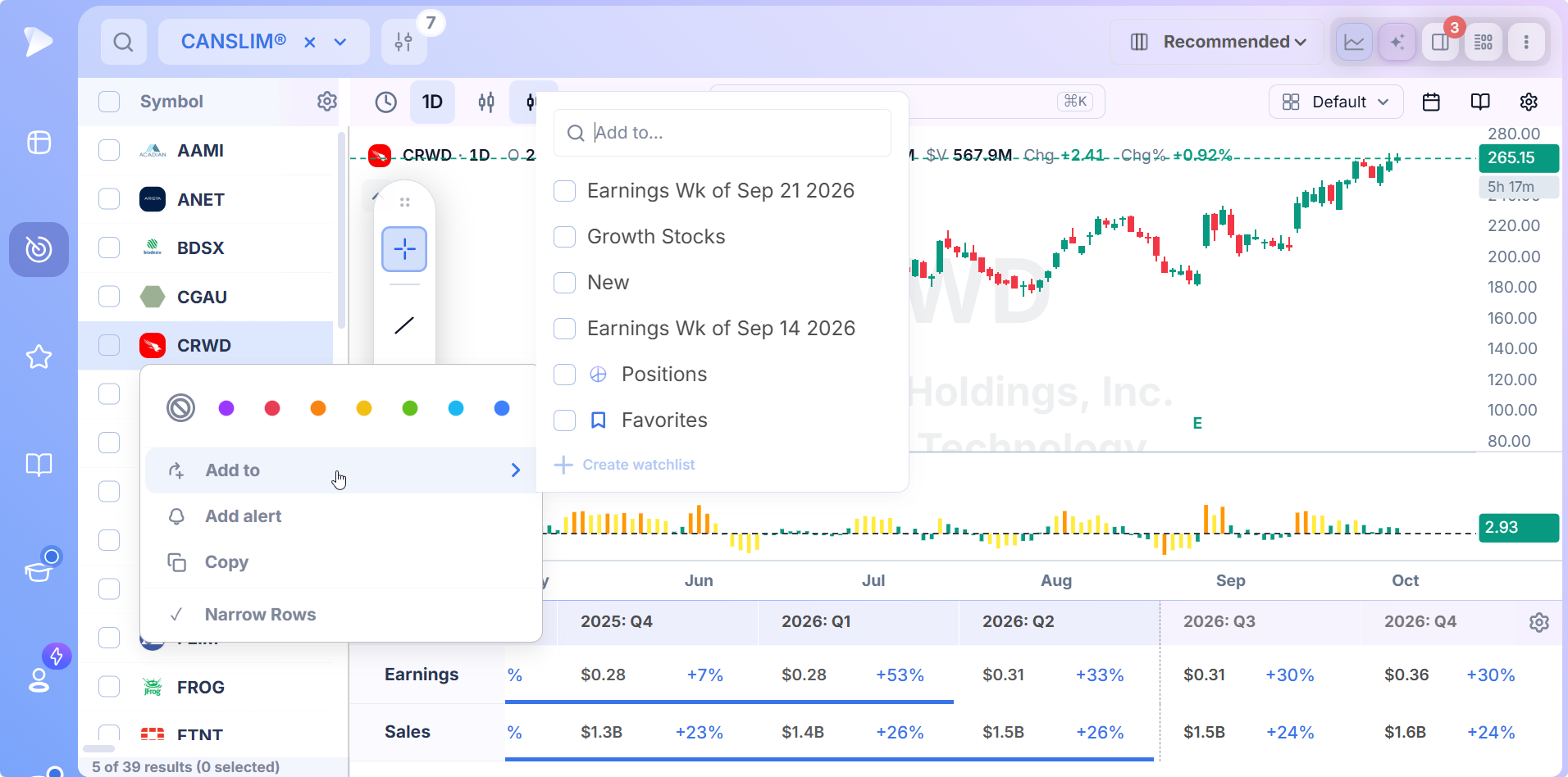1568x777 pixels.
Task: Open chart settings gear icon
Action: coord(1529,102)
